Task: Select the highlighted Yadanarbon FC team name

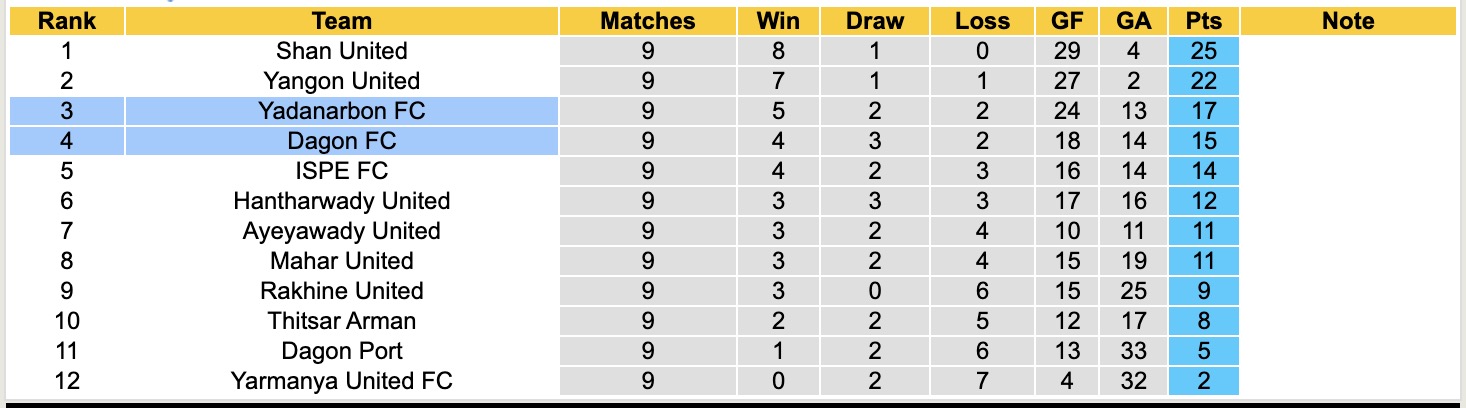Action: pyautogui.click(x=341, y=111)
